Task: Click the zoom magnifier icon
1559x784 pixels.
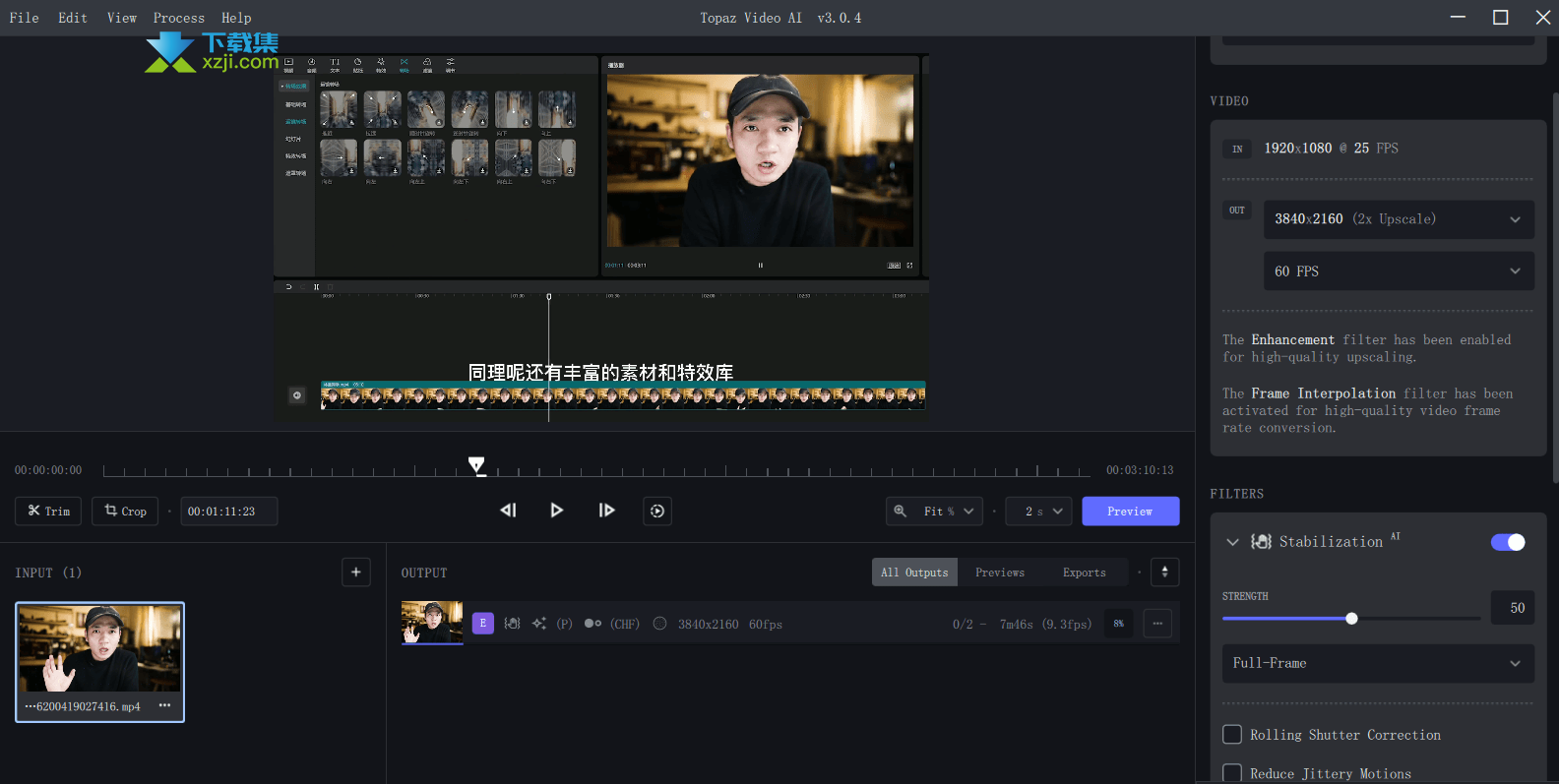Action: [x=900, y=511]
